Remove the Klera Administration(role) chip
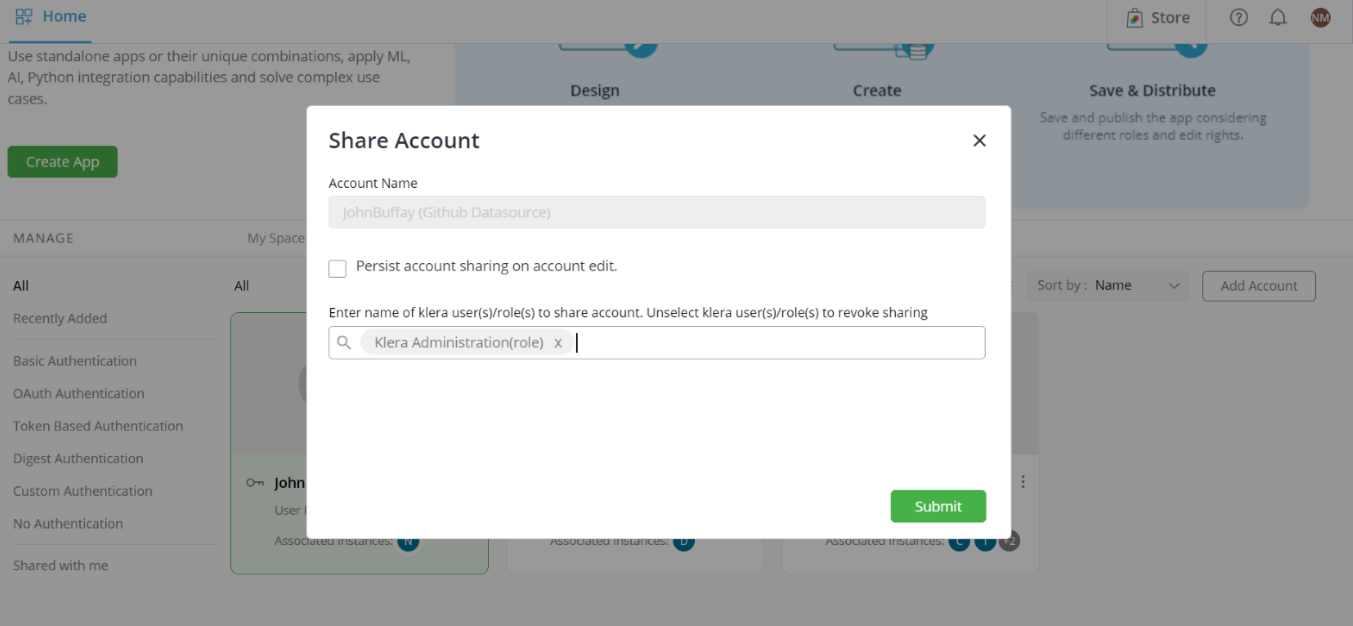Image resolution: width=1353 pixels, height=626 pixels. coord(558,343)
